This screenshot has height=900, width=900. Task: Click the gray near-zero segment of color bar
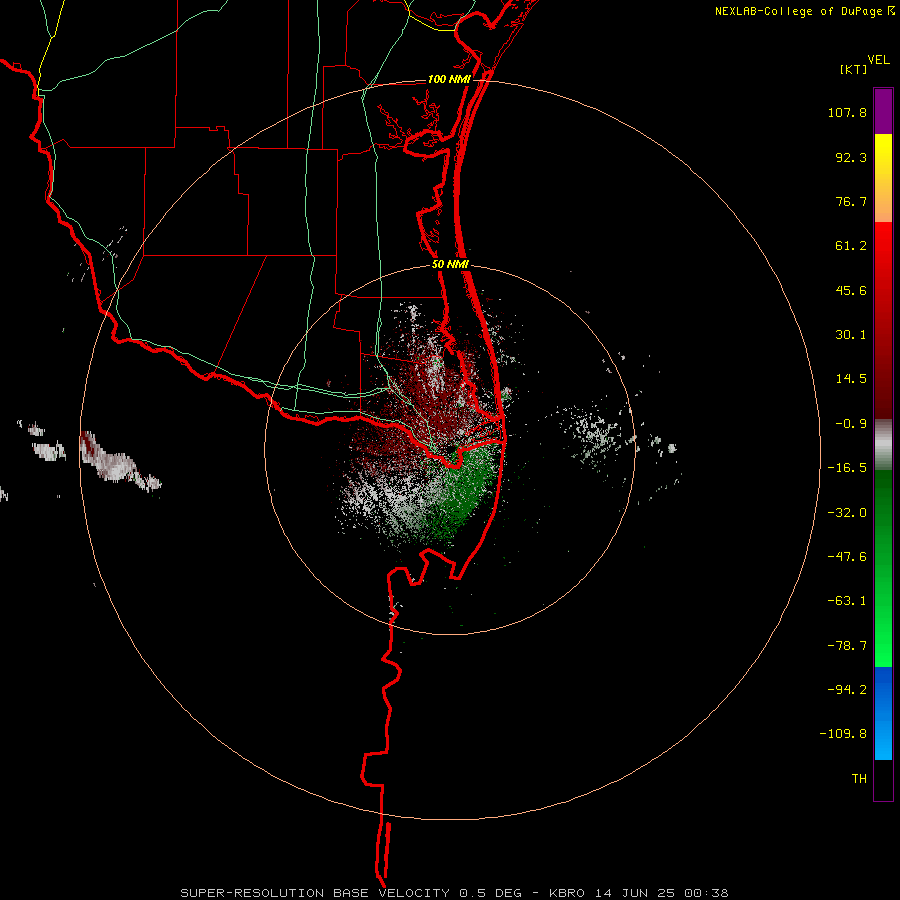[883, 445]
